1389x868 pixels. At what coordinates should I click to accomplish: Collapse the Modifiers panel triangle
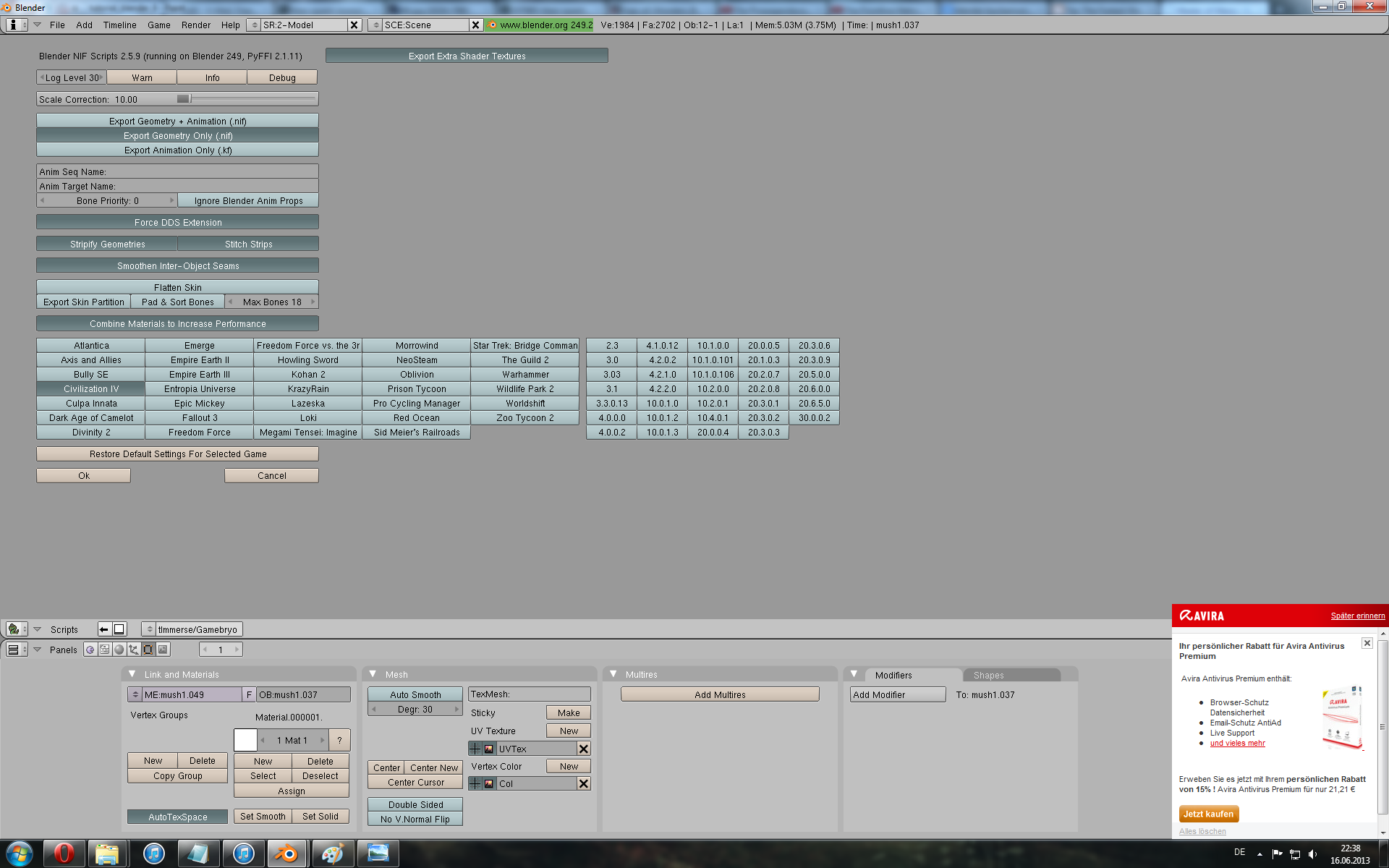coord(854,674)
